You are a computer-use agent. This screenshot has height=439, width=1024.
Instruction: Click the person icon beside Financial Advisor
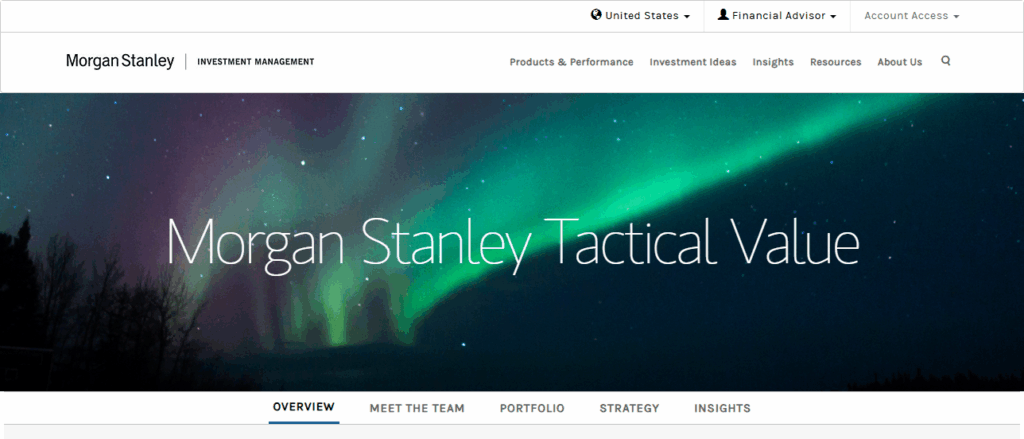tap(723, 14)
